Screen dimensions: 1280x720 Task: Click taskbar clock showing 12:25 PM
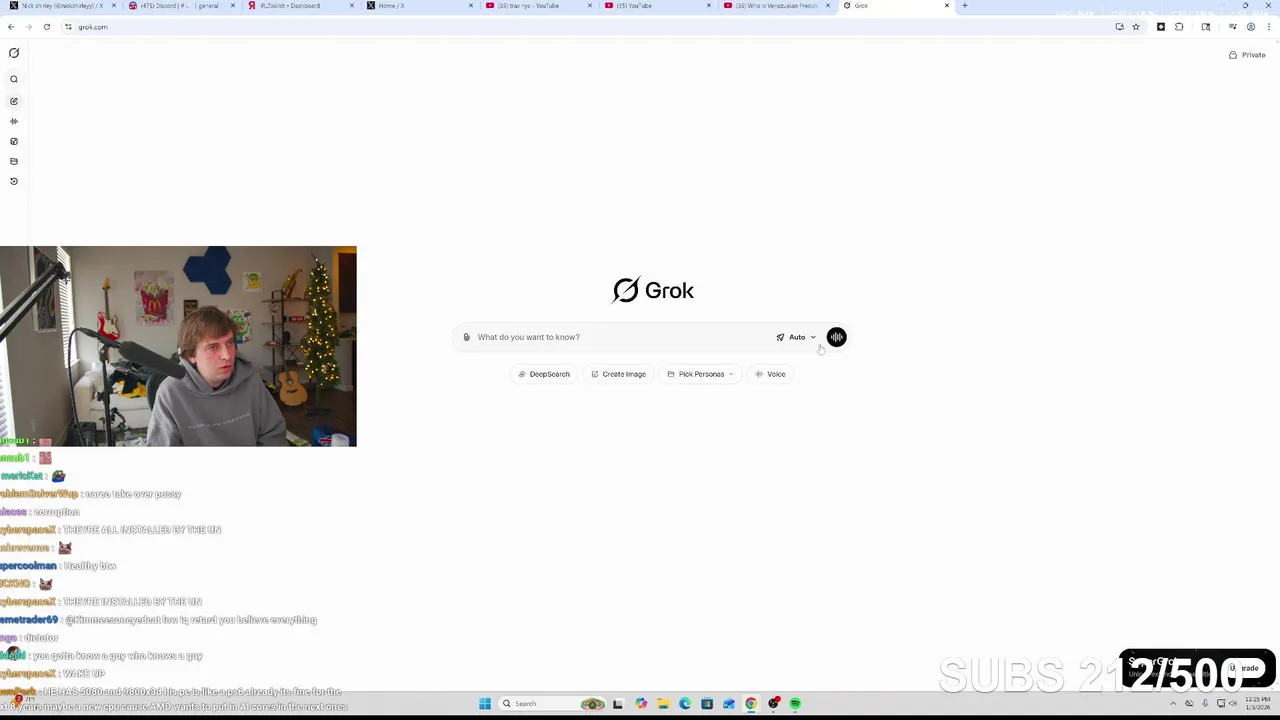pyautogui.click(x=1257, y=704)
